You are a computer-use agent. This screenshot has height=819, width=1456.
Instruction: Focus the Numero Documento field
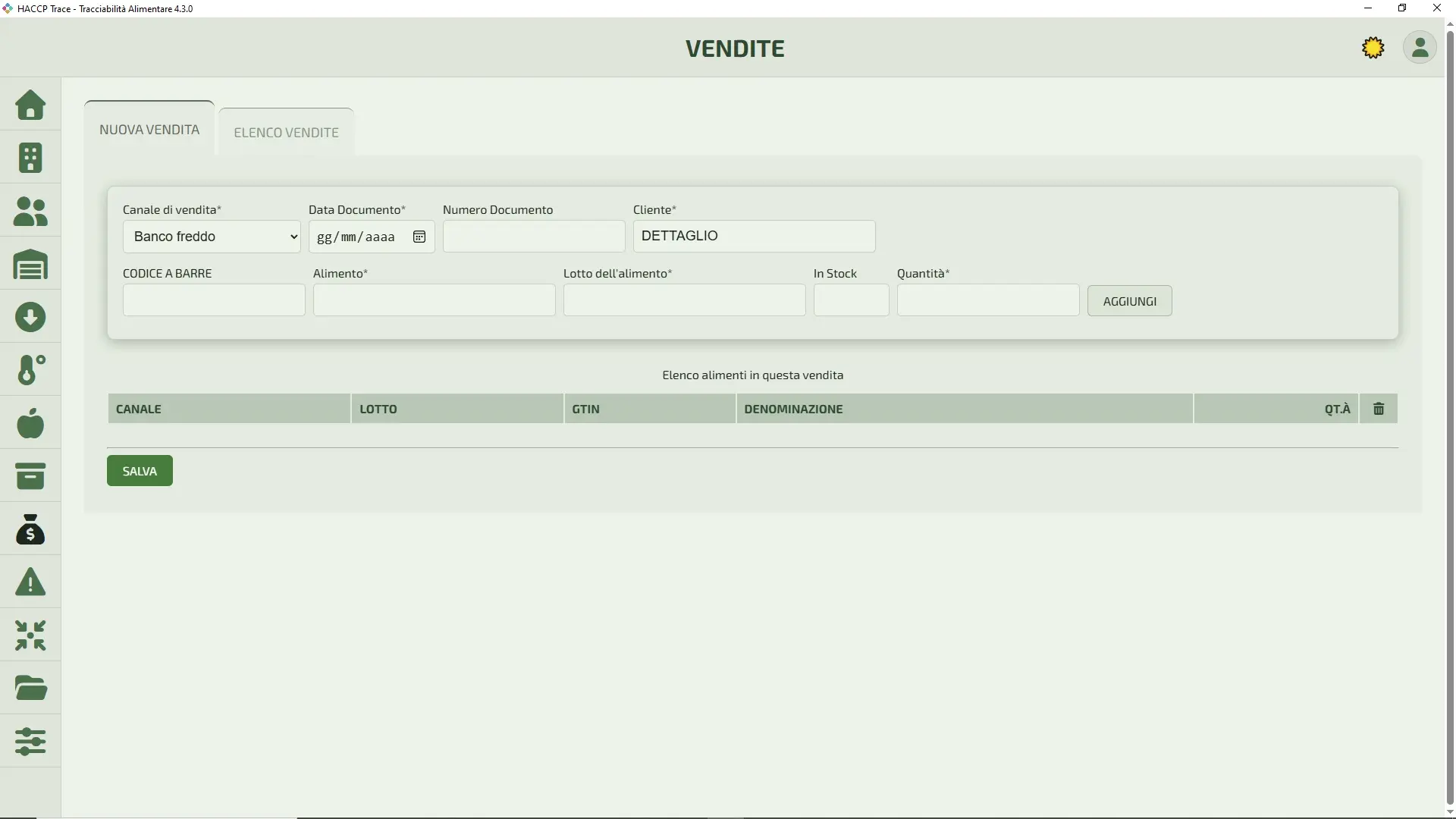pyautogui.click(x=534, y=237)
